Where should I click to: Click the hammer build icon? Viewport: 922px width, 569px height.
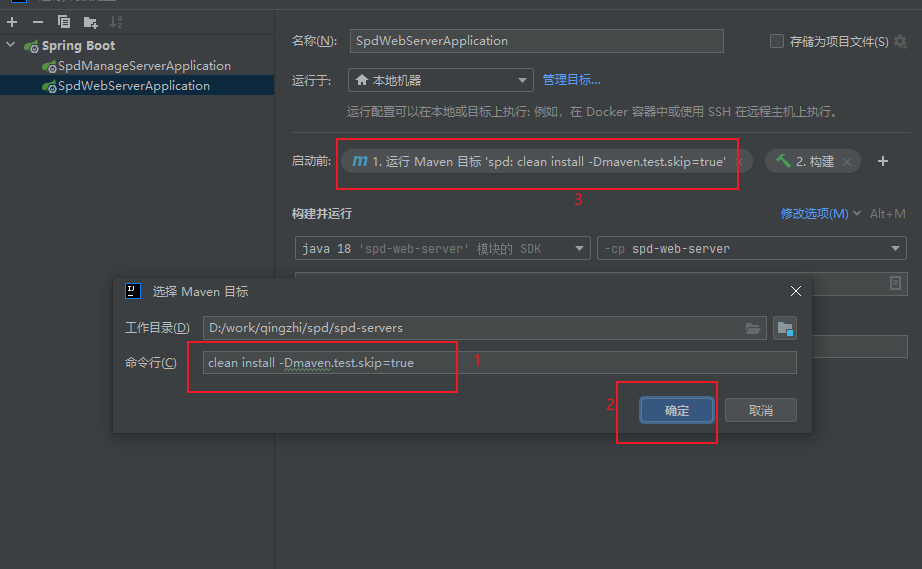click(x=783, y=160)
